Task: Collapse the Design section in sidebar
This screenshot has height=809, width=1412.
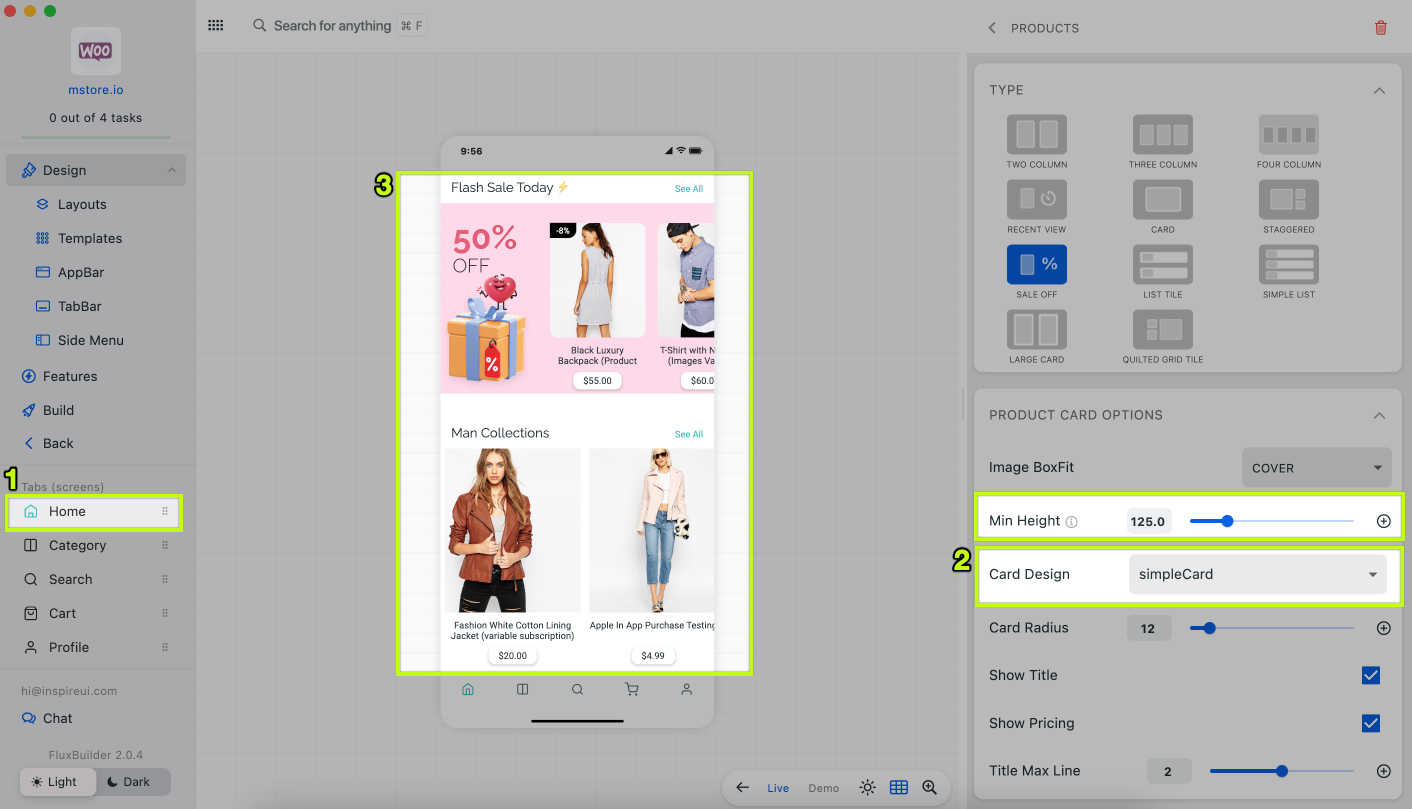Action: tap(171, 171)
